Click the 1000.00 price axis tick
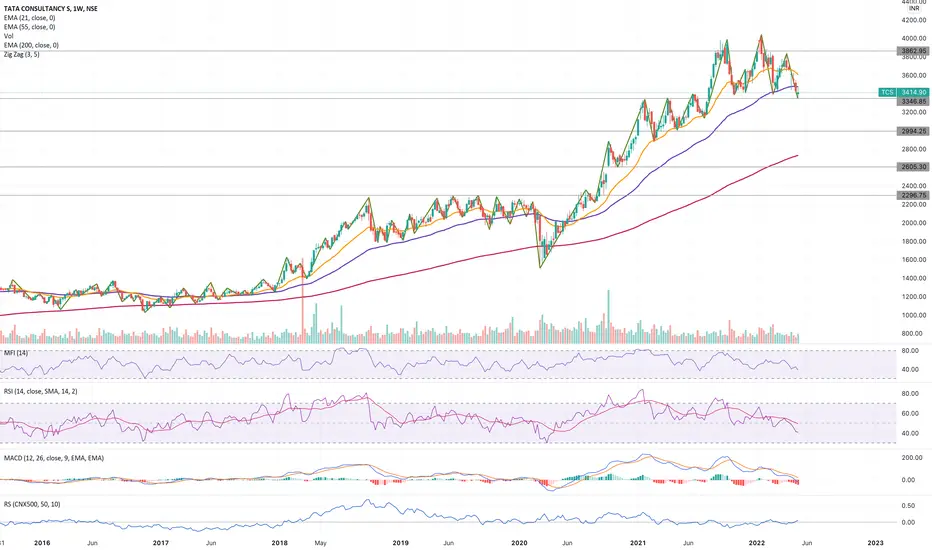Screen dimensions: 932x550 pos(914,315)
